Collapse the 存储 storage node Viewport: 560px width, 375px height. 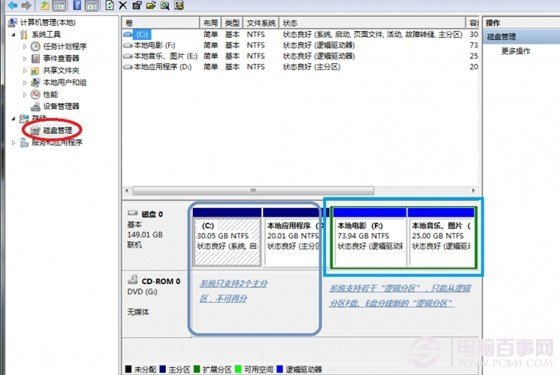click(x=14, y=118)
